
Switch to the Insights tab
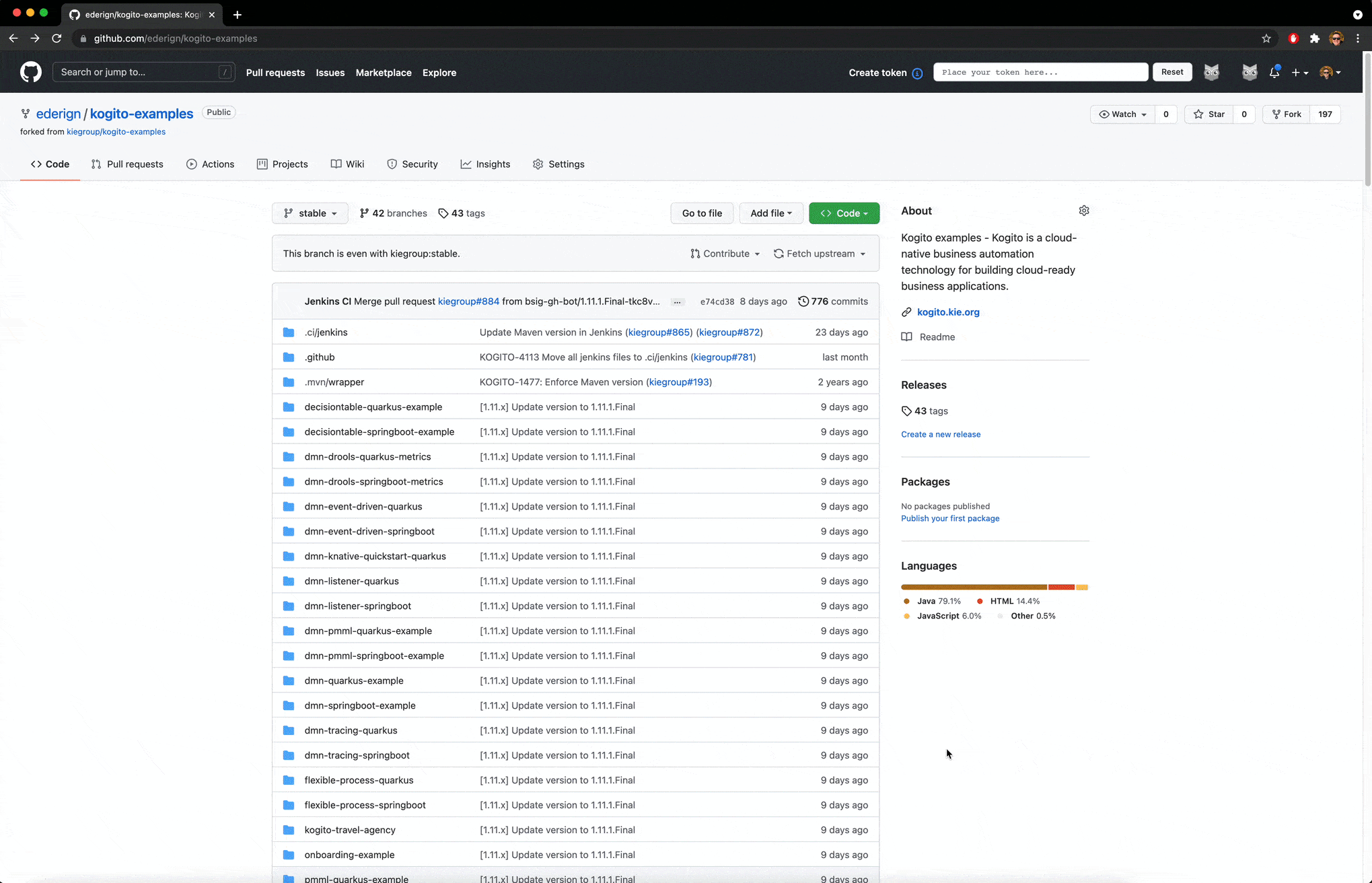tap(485, 164)
